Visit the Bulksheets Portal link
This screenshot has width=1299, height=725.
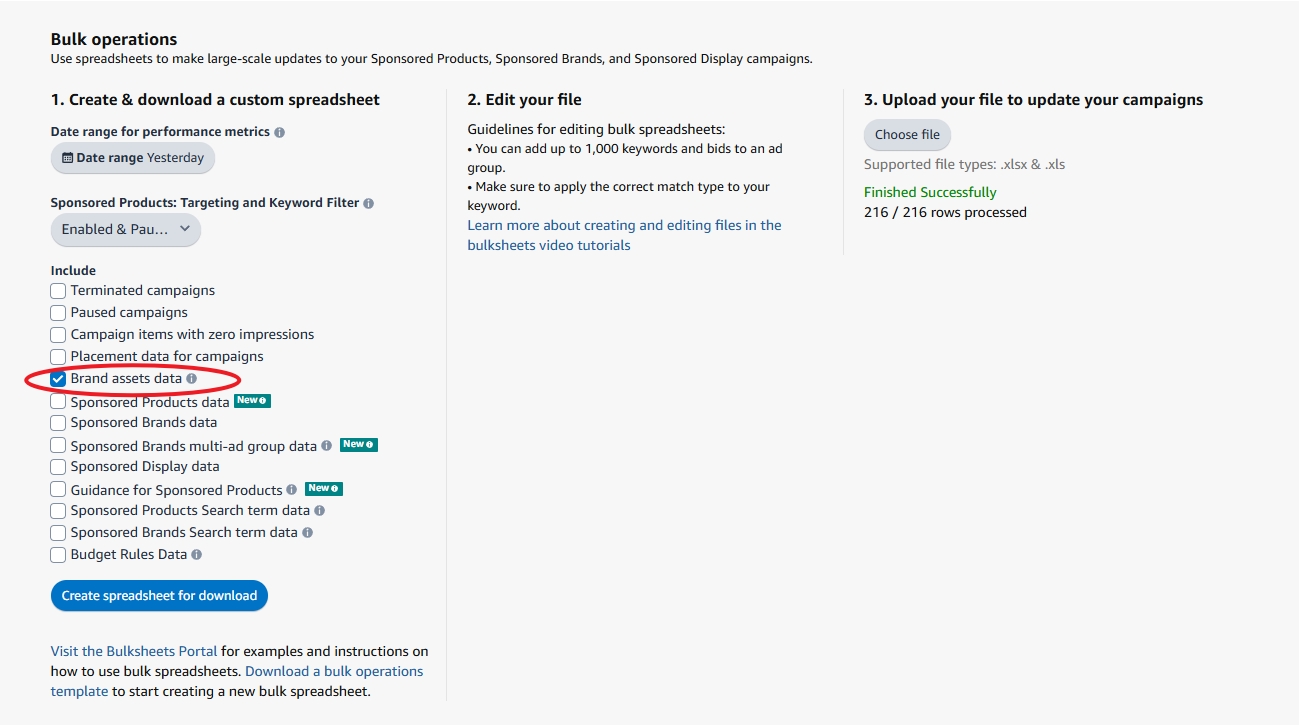tap(133, 650)
